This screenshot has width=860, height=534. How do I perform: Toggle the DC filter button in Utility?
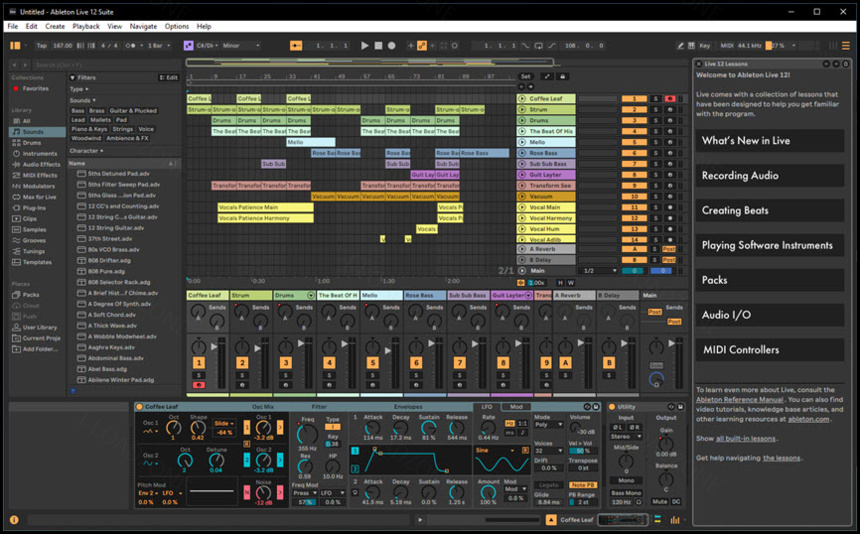(x=676, y=502)
